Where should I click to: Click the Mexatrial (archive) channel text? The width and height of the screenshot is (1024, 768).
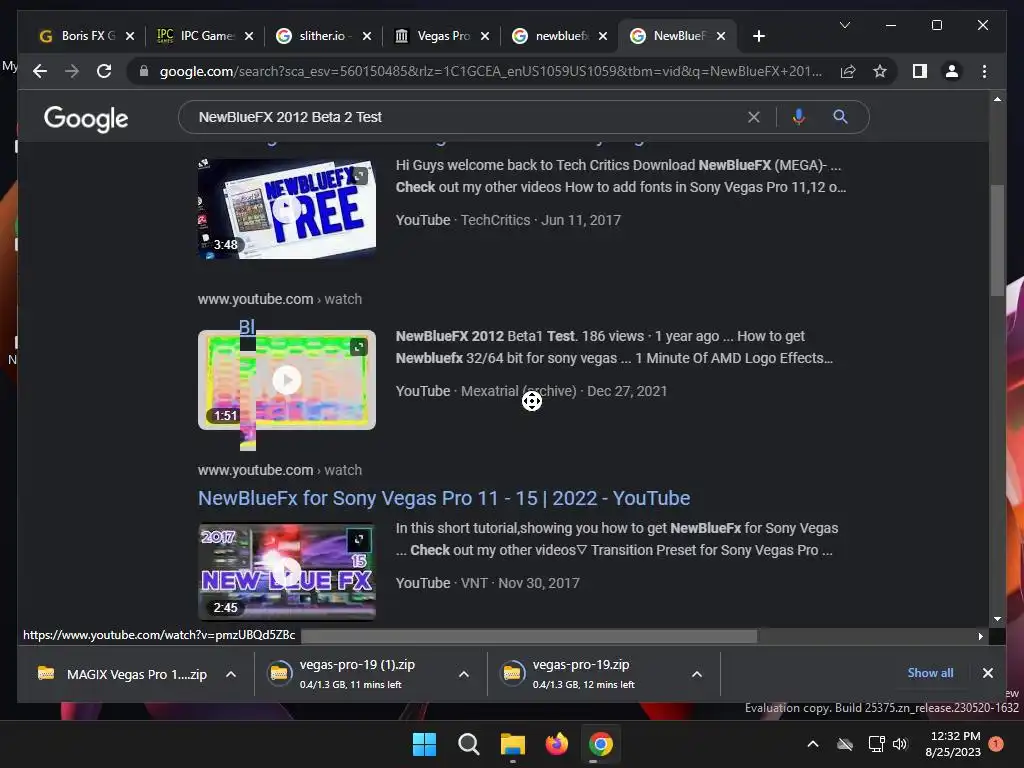(x=519, y=391)
